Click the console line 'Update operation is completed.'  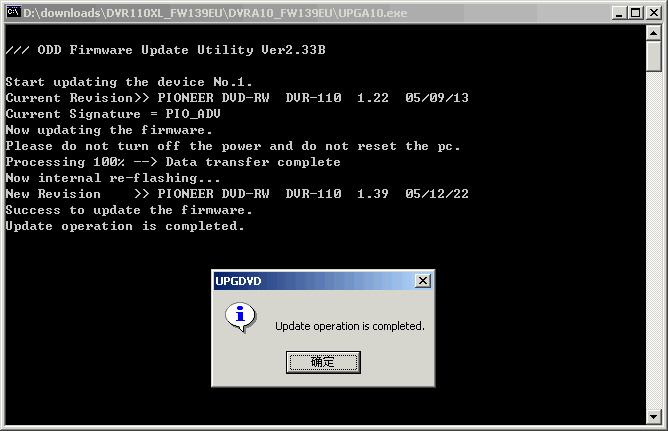pyautogui.click(x=125, y=226)
